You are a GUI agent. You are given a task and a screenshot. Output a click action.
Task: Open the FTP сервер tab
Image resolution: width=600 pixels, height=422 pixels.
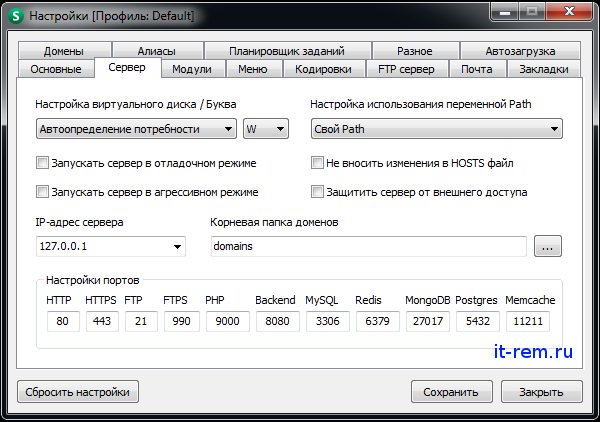point(406,69)
